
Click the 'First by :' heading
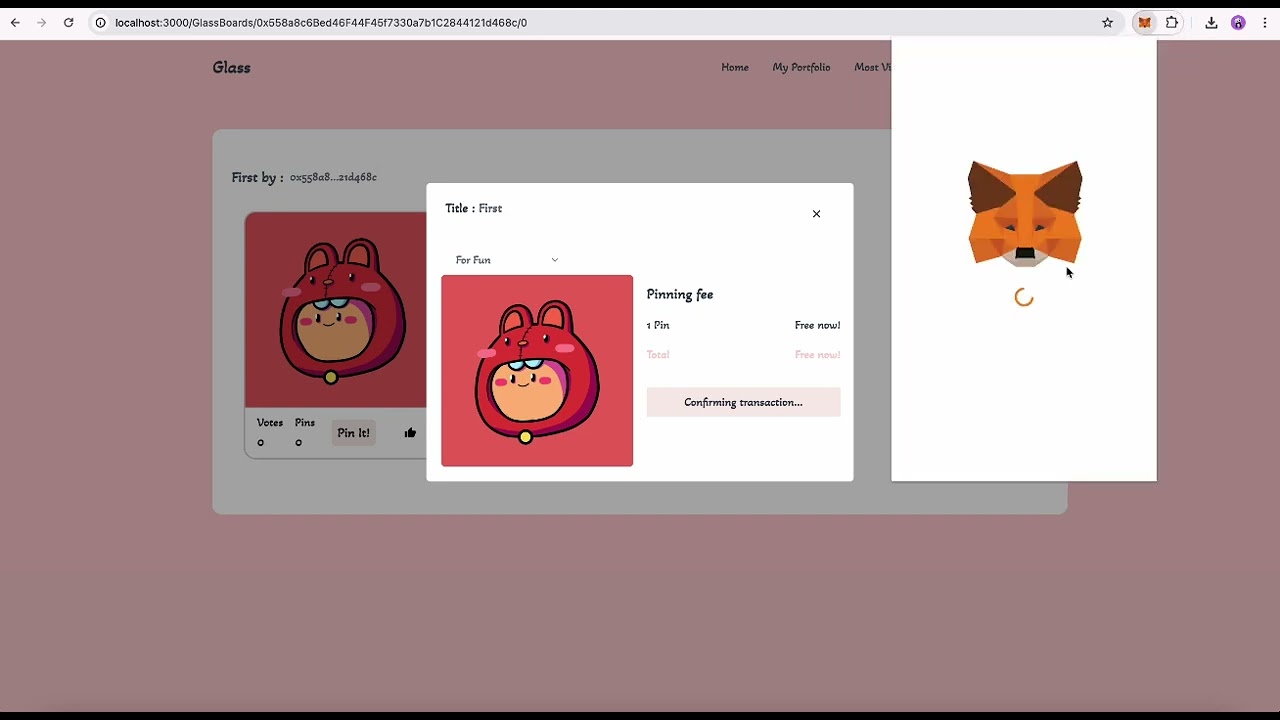click(x=257, y=177)
